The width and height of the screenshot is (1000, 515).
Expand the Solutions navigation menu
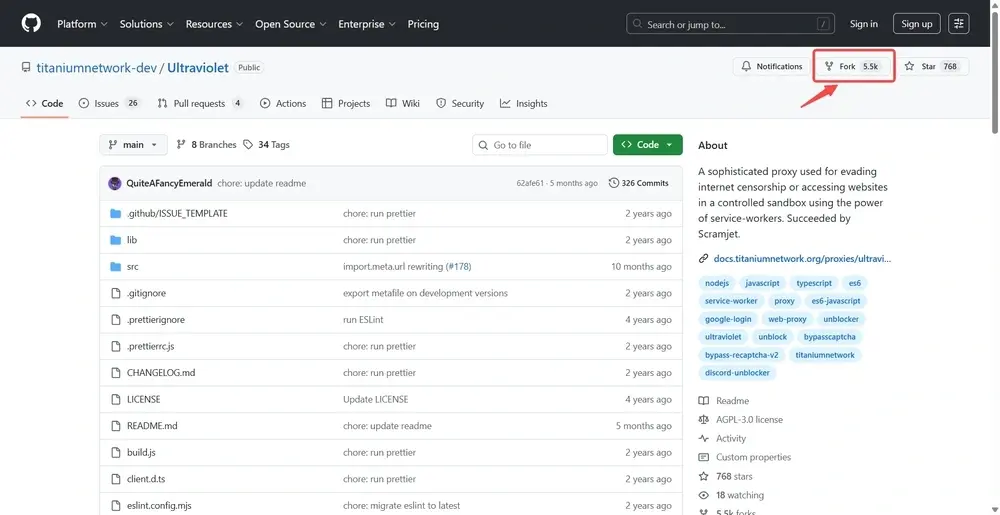146,24
